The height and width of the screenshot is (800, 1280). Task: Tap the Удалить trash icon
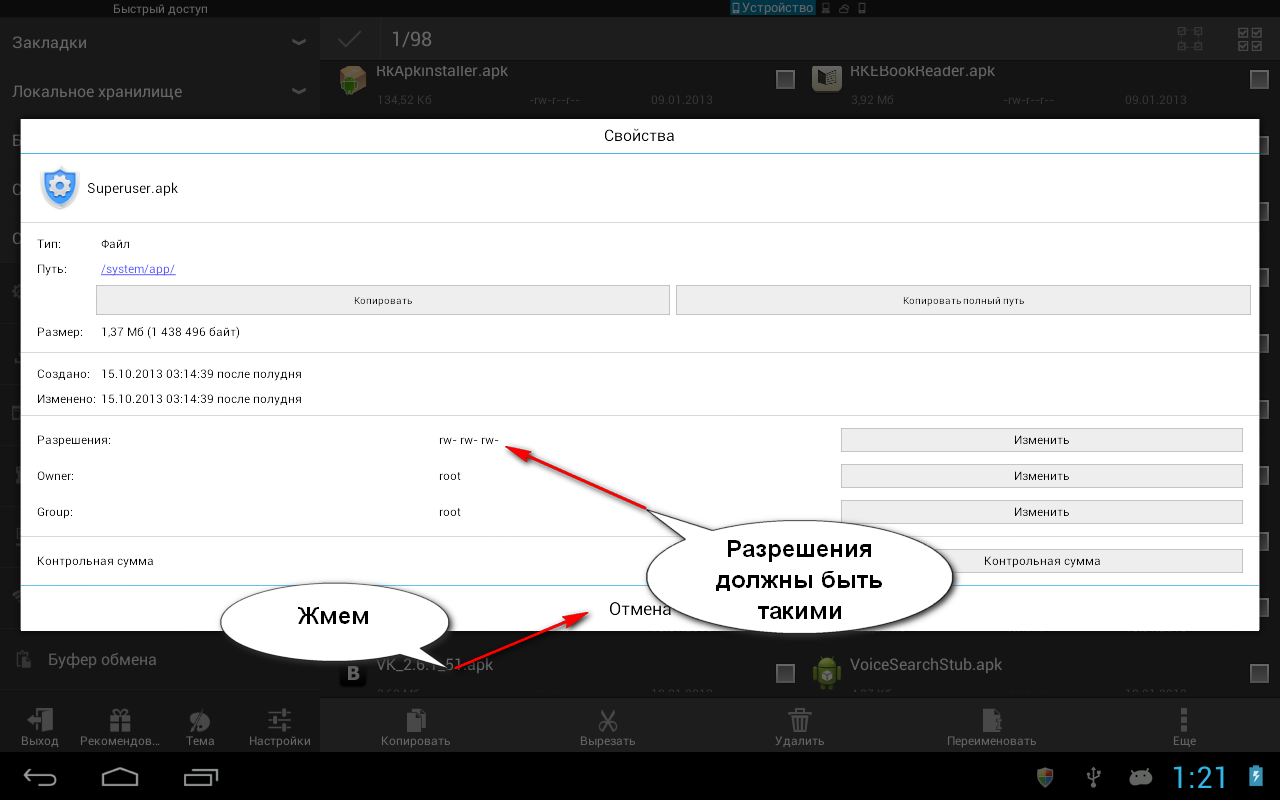(x=799, y=721)
